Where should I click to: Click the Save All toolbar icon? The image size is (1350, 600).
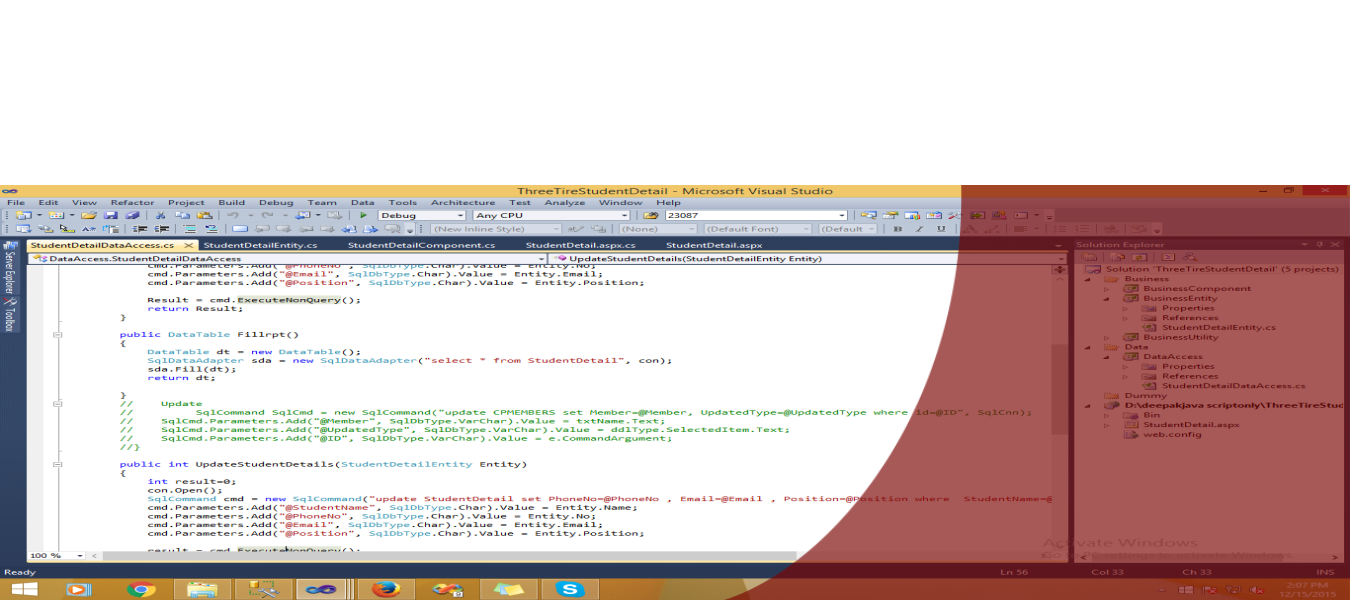(130, 215)
